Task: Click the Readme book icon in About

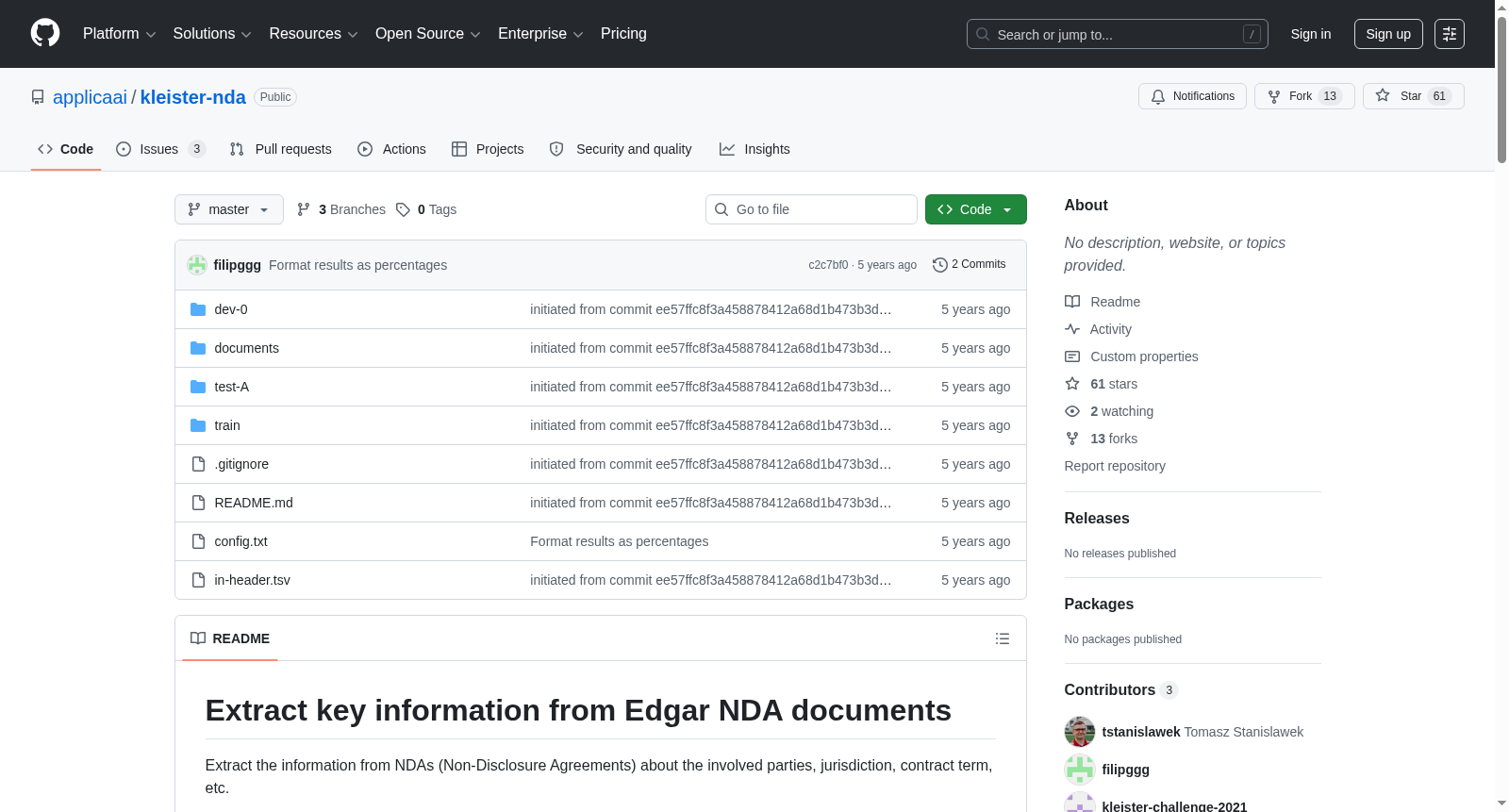Action: (1072, 302)
